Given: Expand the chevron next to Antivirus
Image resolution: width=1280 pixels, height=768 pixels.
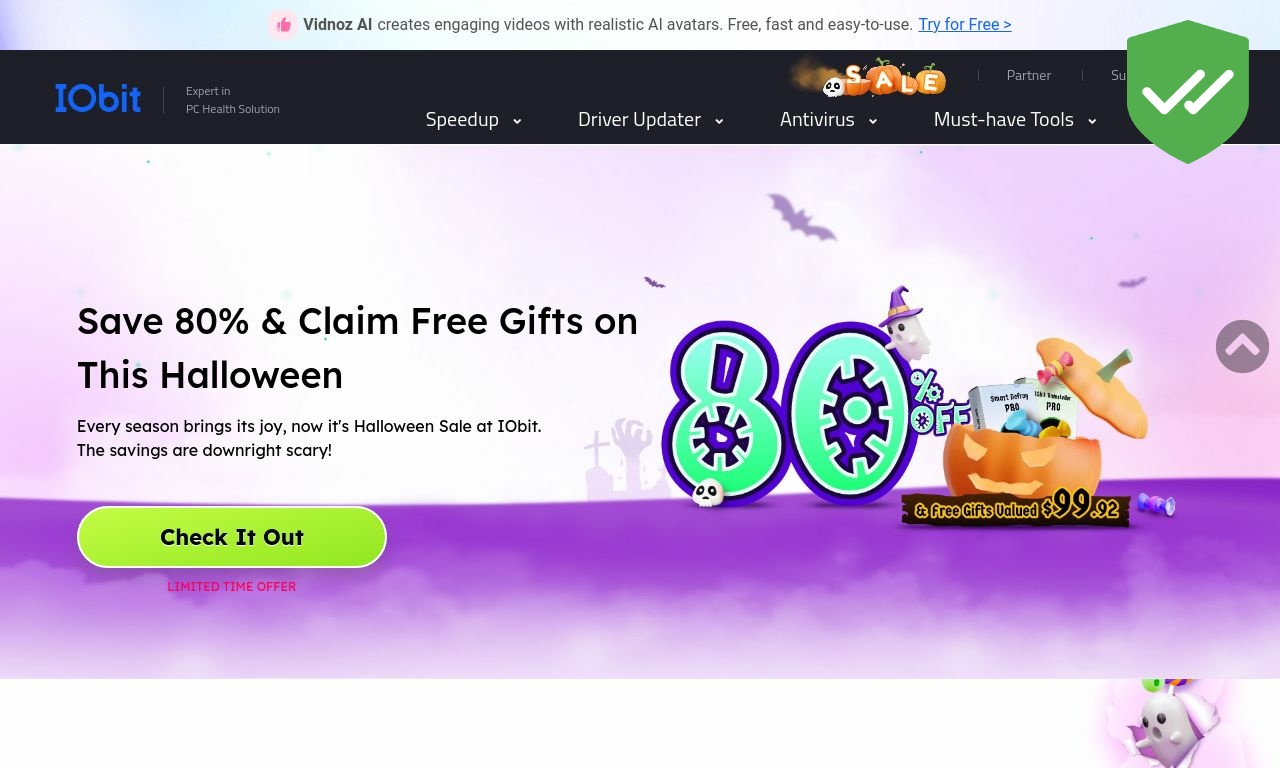Looking at the screenshot, I should pyautogui.click(x=873, y=121).
